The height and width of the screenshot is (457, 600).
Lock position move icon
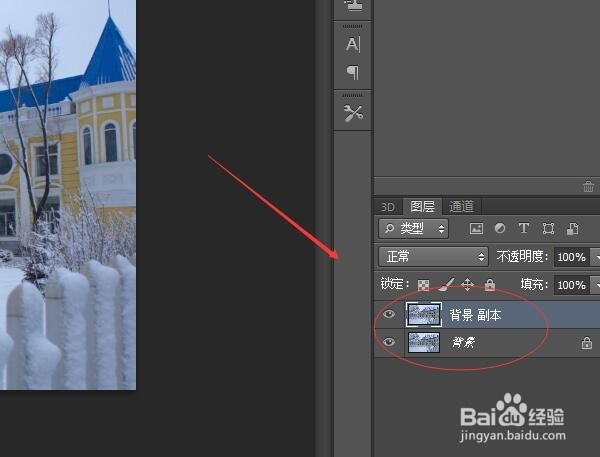468,284
